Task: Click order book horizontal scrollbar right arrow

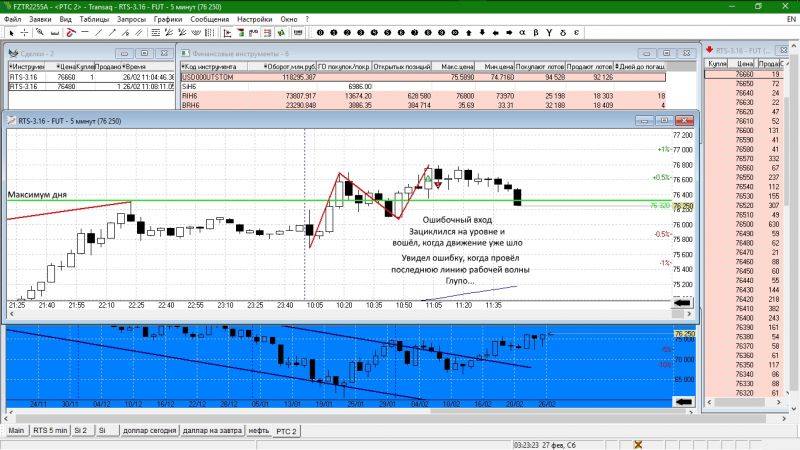Action: 779,402
